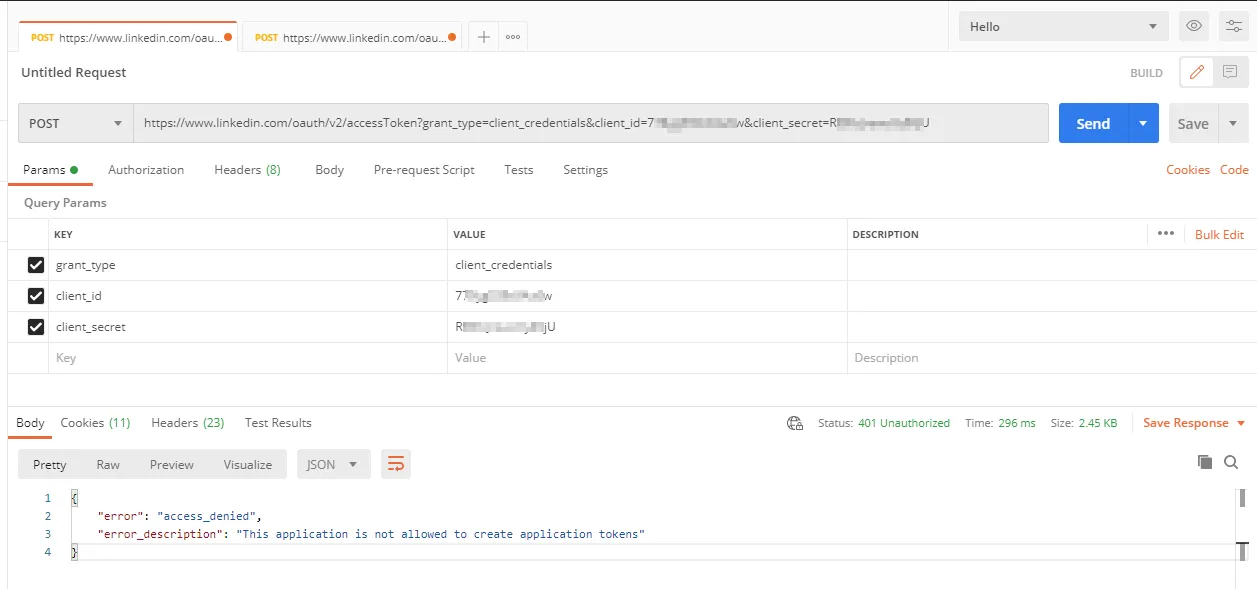Click the 2.45 KB response size

1098,423
